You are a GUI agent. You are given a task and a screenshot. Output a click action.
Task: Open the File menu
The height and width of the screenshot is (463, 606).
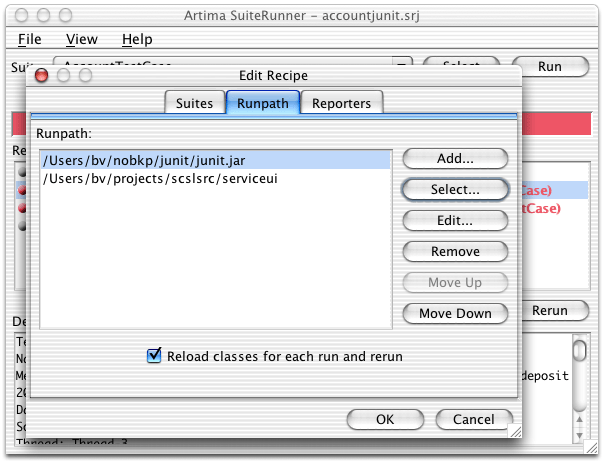[x=29, y=39]
